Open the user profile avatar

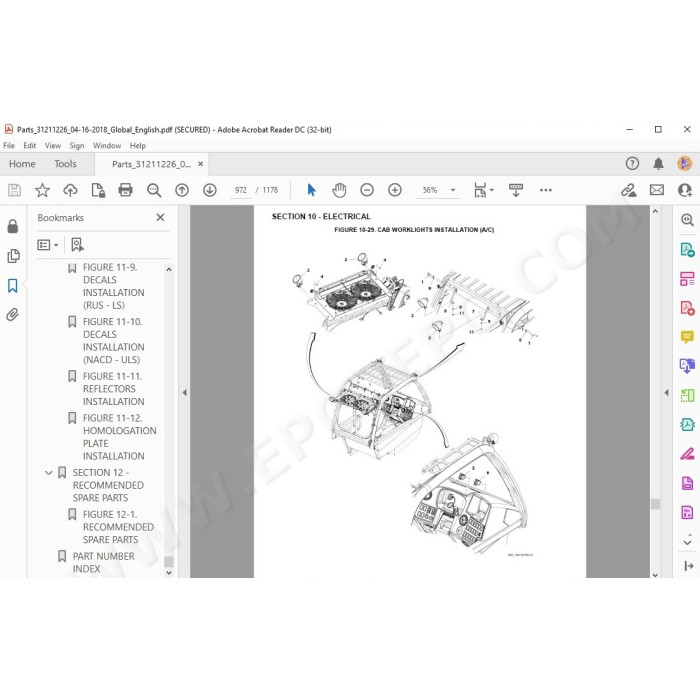(685, 163)
